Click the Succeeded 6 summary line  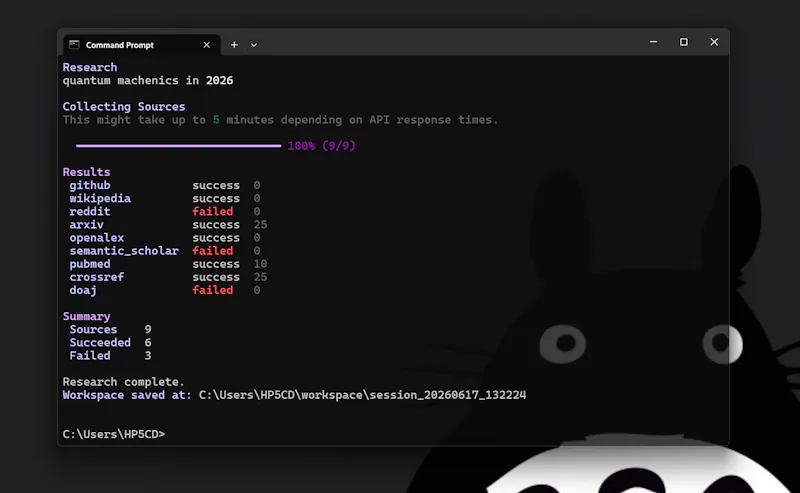tap(110, 343)
